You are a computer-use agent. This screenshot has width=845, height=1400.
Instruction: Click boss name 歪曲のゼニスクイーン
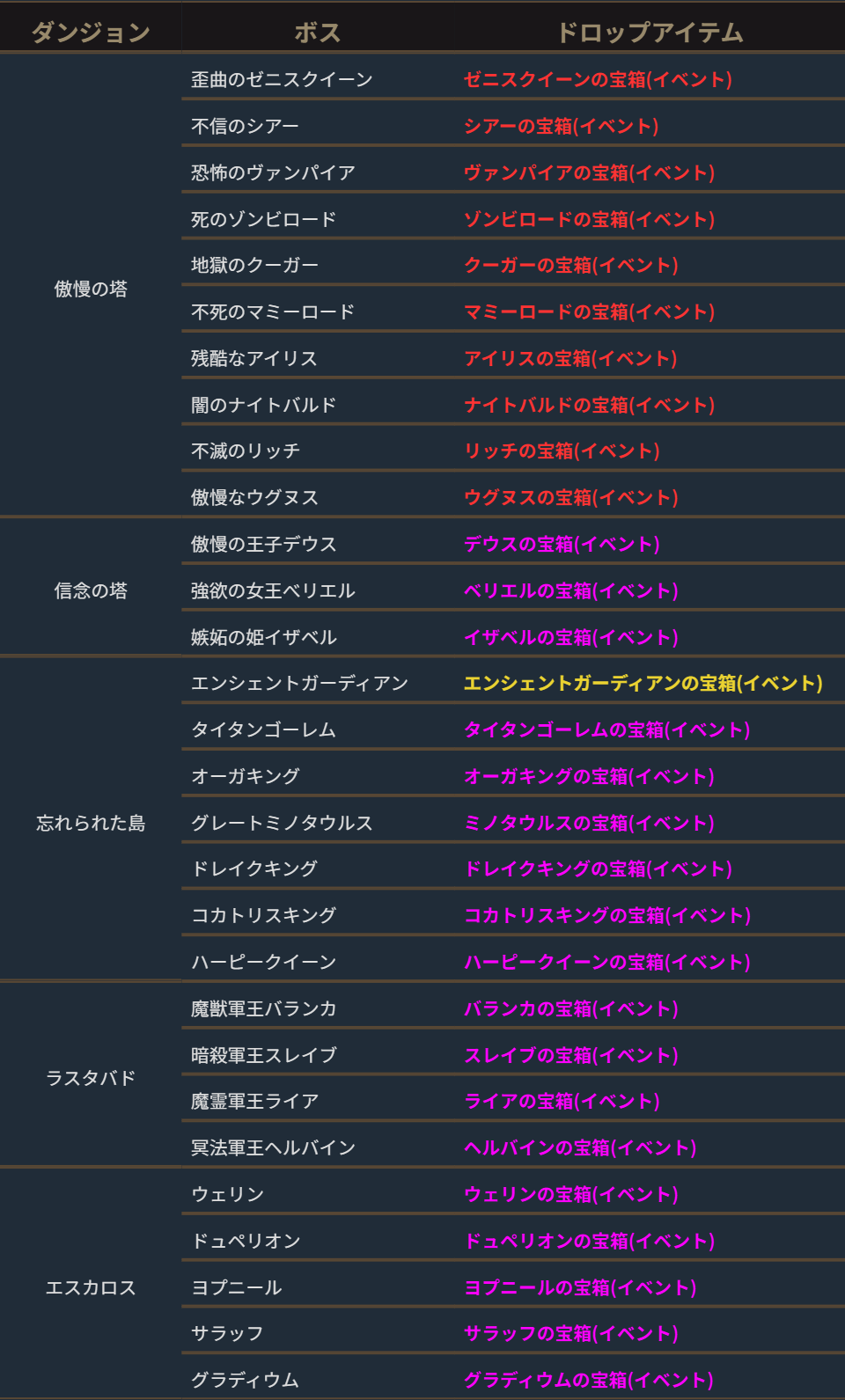click(x=282, y=79)
